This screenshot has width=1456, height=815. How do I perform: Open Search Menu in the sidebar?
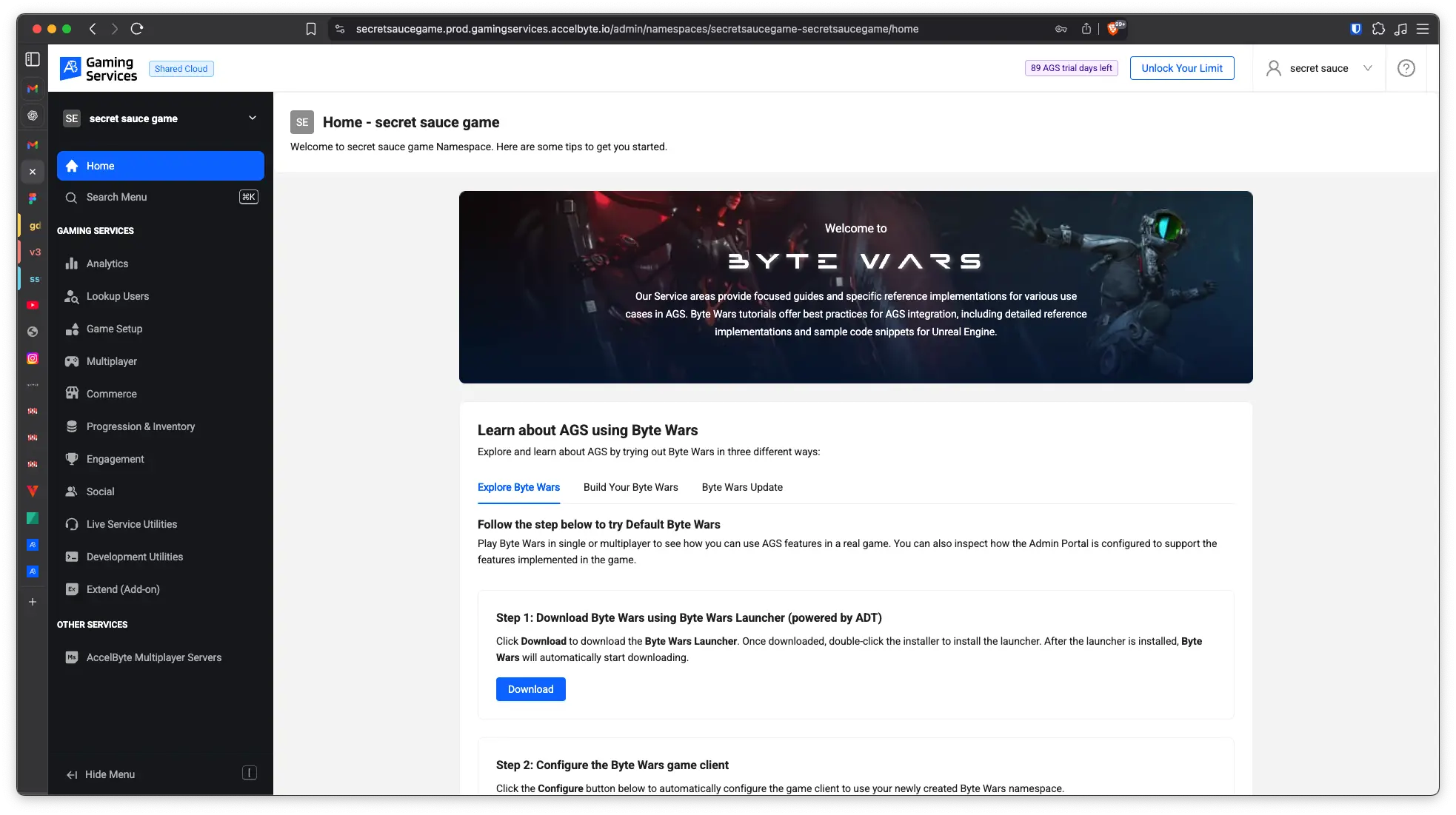[x=161, y=197]
